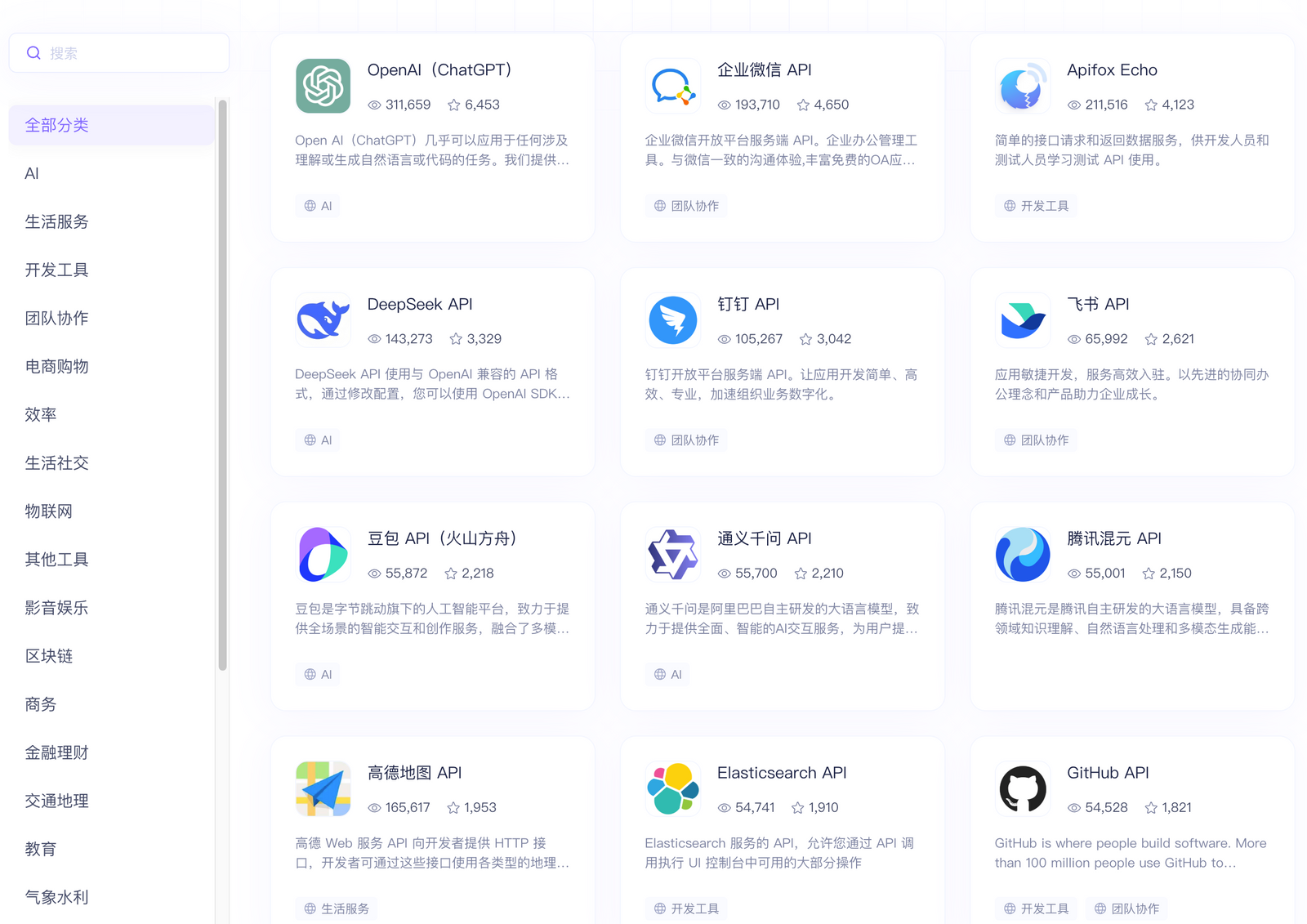Image resolution: width=1307 pixels, height=924 pixels.
Task: Click the 飞书 API logo icon
Action: pos(1022,319)
